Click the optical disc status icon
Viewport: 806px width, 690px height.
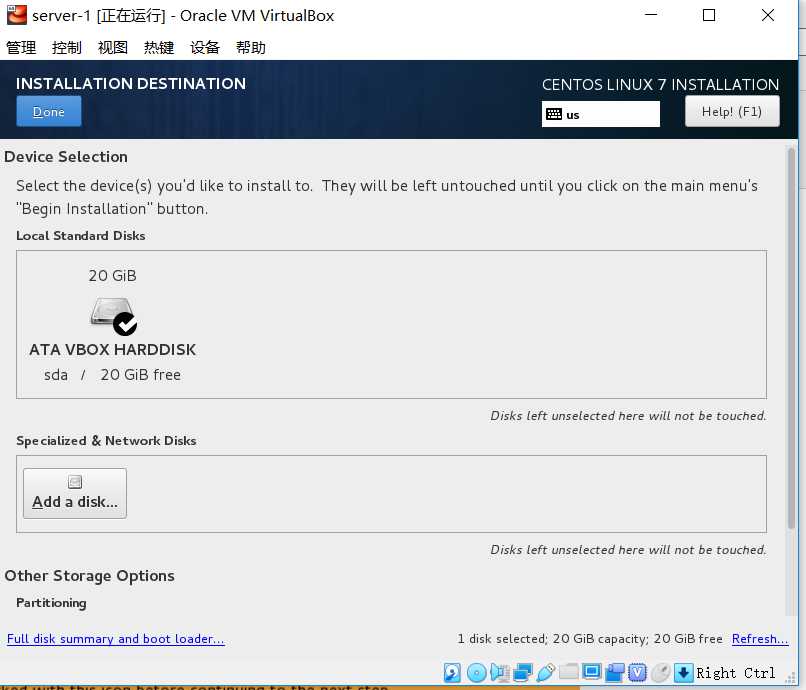coord(477,673)
